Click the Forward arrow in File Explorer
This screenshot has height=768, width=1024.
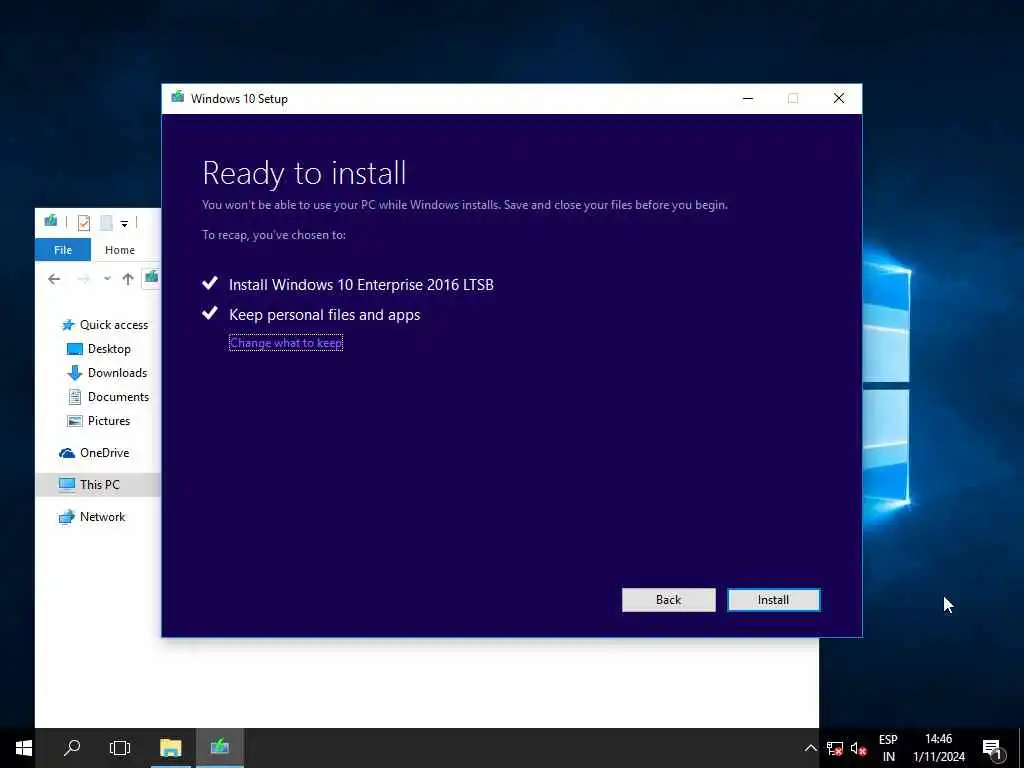[83, 279]
